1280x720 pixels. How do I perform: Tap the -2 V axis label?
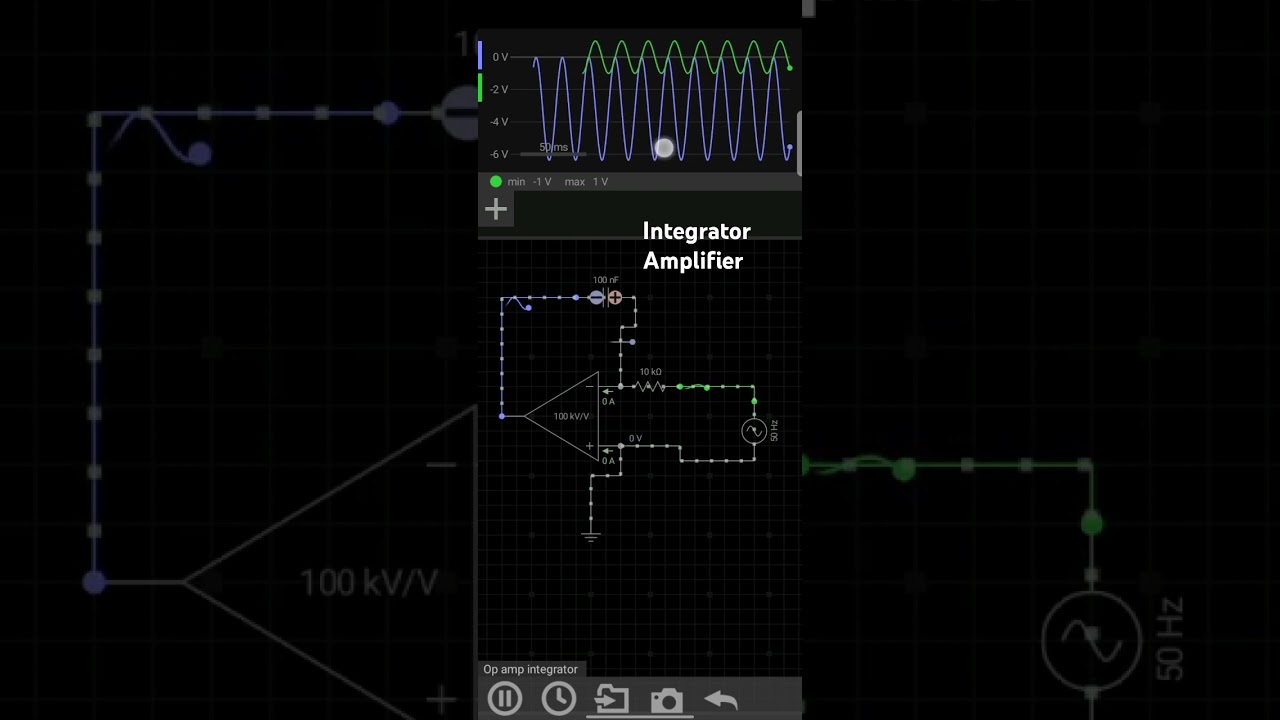tap(498, 90)
